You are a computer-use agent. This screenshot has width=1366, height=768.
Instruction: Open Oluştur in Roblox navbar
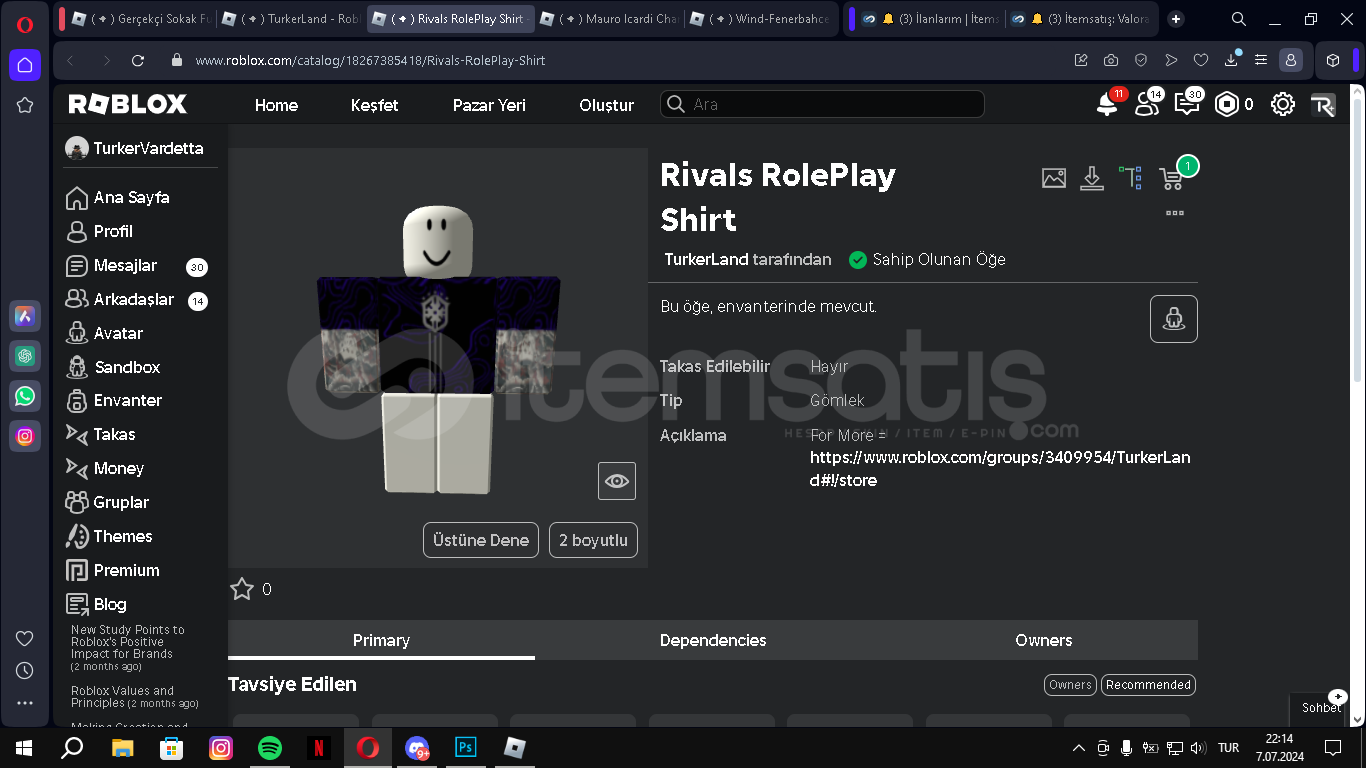coord(606,105)
